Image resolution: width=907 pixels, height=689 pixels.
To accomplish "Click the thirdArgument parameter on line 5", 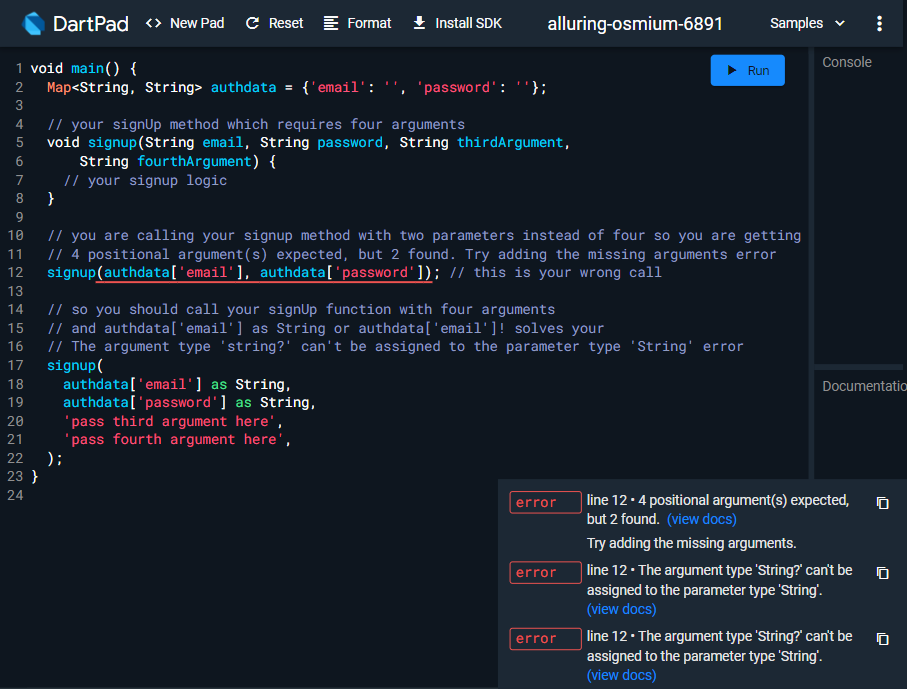I will click(x=510, y=143).
